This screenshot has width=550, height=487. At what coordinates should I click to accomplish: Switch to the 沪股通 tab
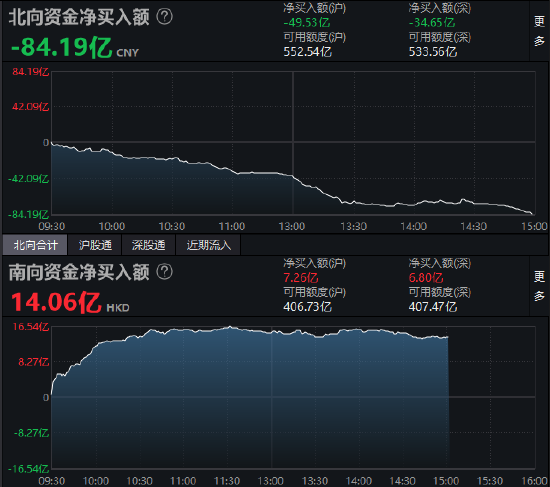tap(95, 245)
